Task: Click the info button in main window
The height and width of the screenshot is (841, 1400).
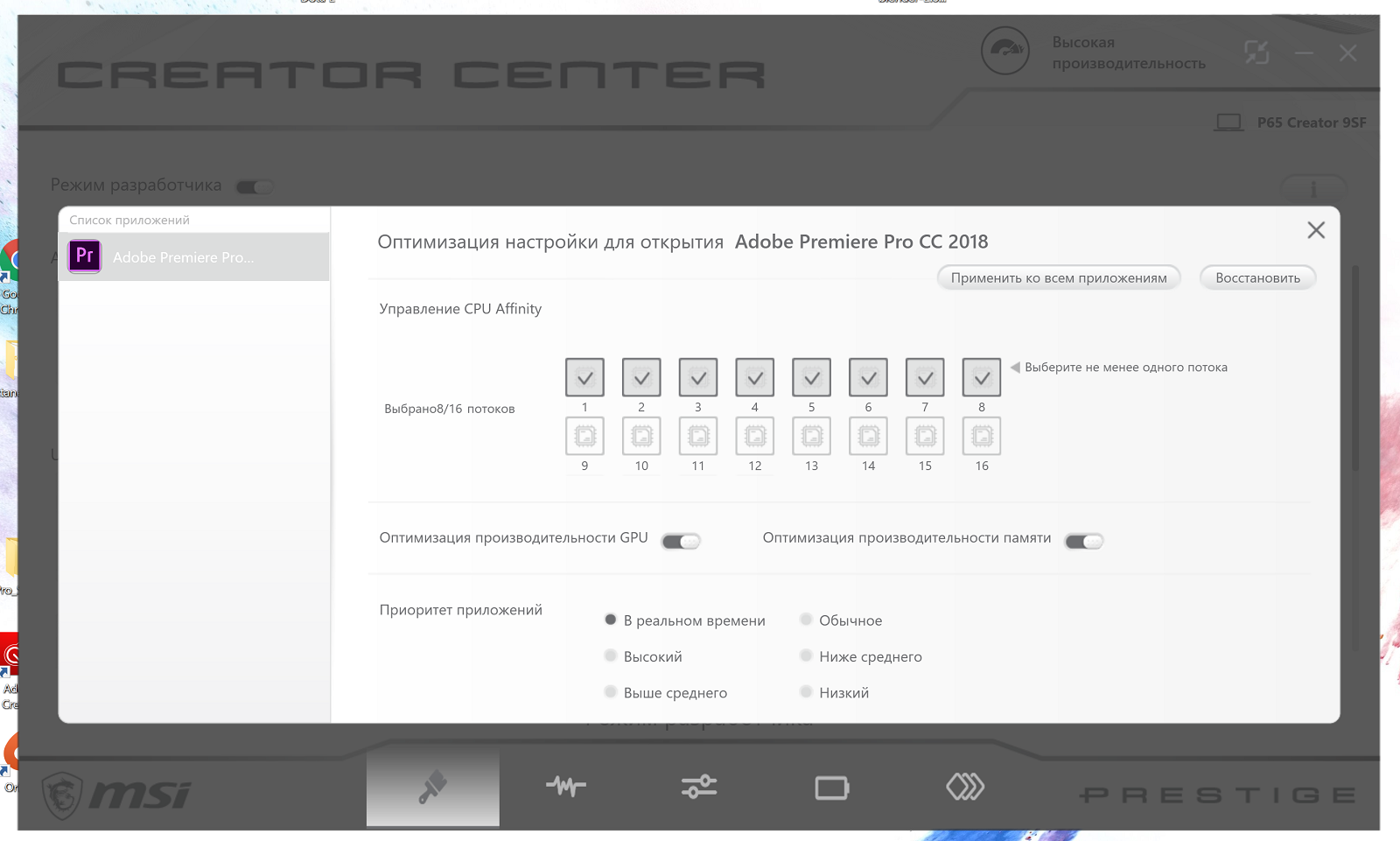Action: click(x=1313, y=187)
